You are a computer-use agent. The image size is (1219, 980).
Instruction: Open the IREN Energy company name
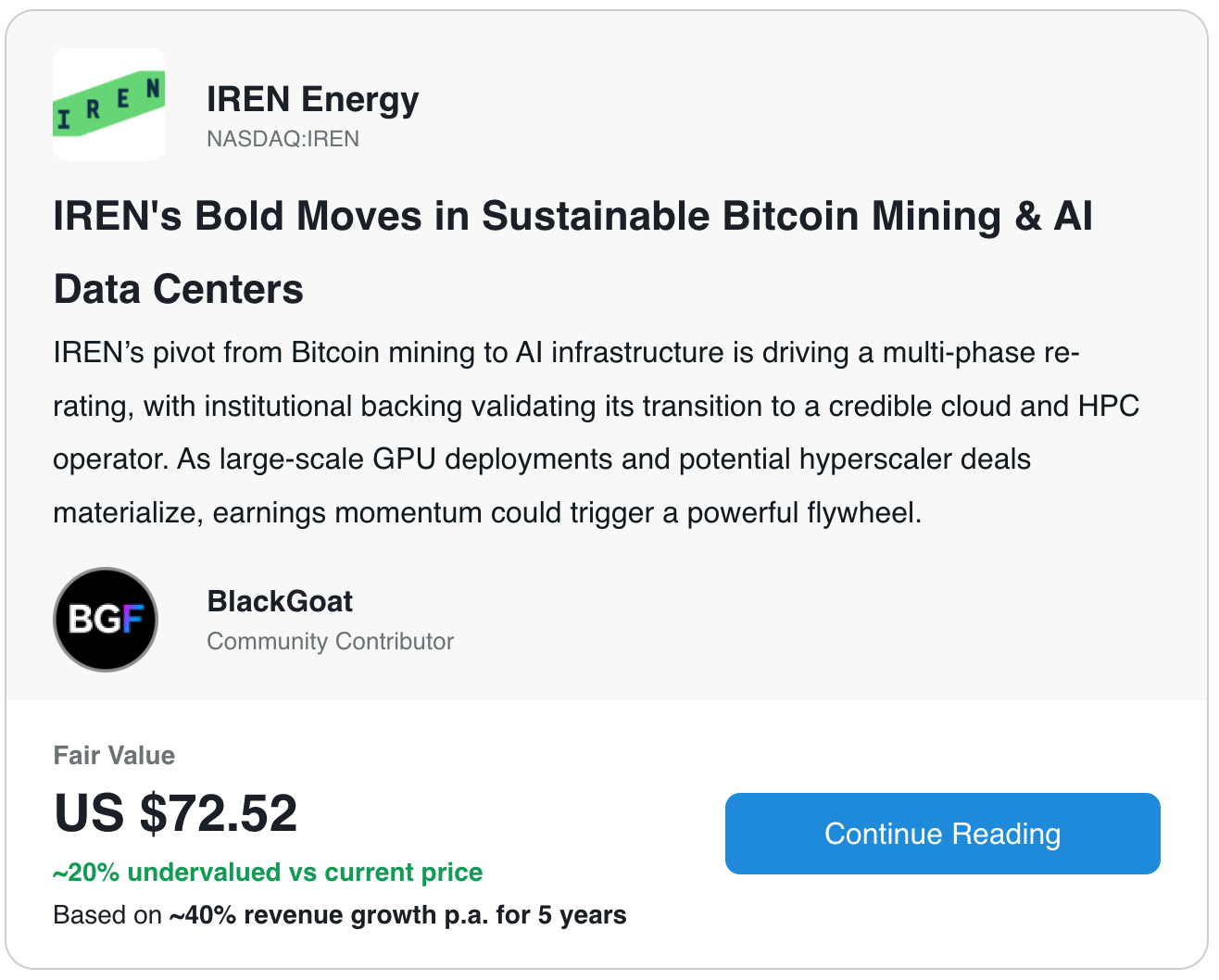(312, 99)
